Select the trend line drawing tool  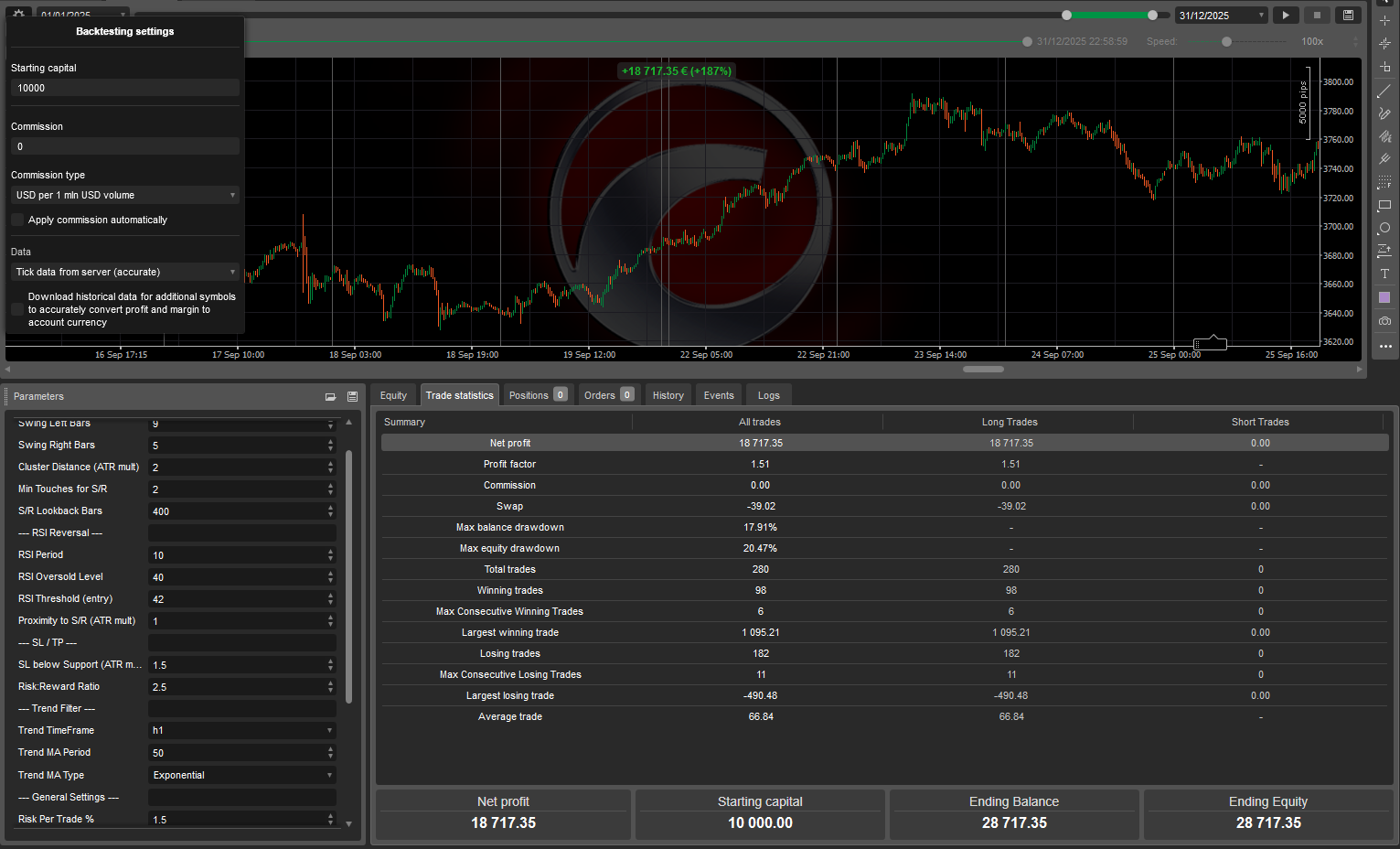[x=1384, y=91]
